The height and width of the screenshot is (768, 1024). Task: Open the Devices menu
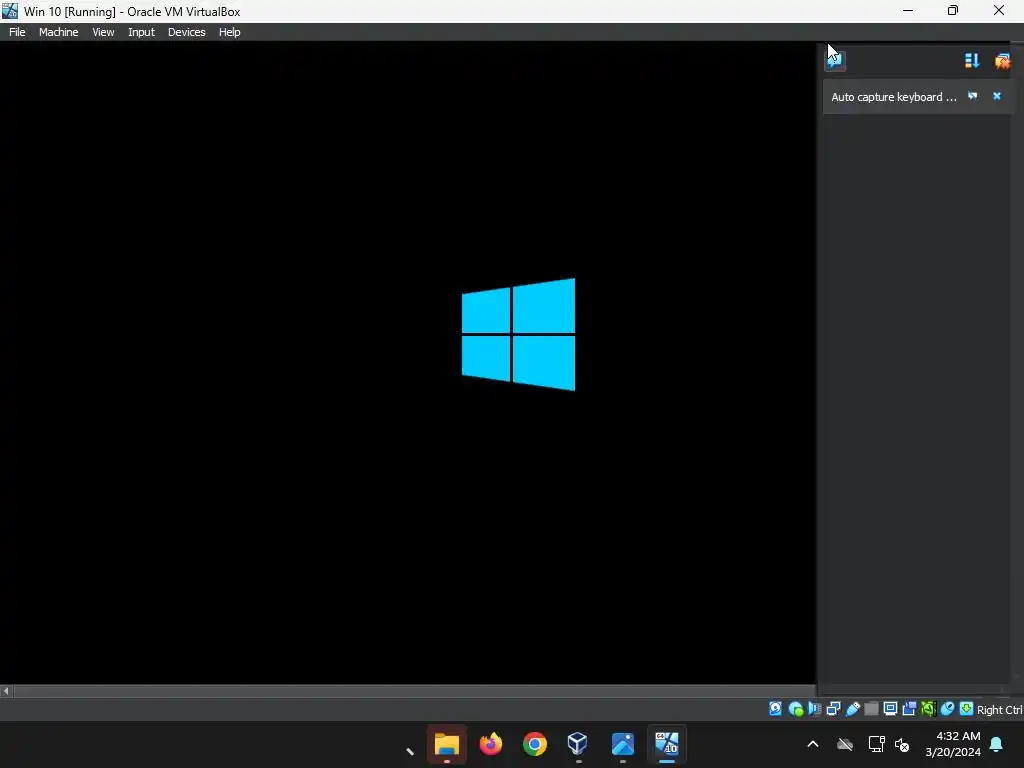point(186,32)
